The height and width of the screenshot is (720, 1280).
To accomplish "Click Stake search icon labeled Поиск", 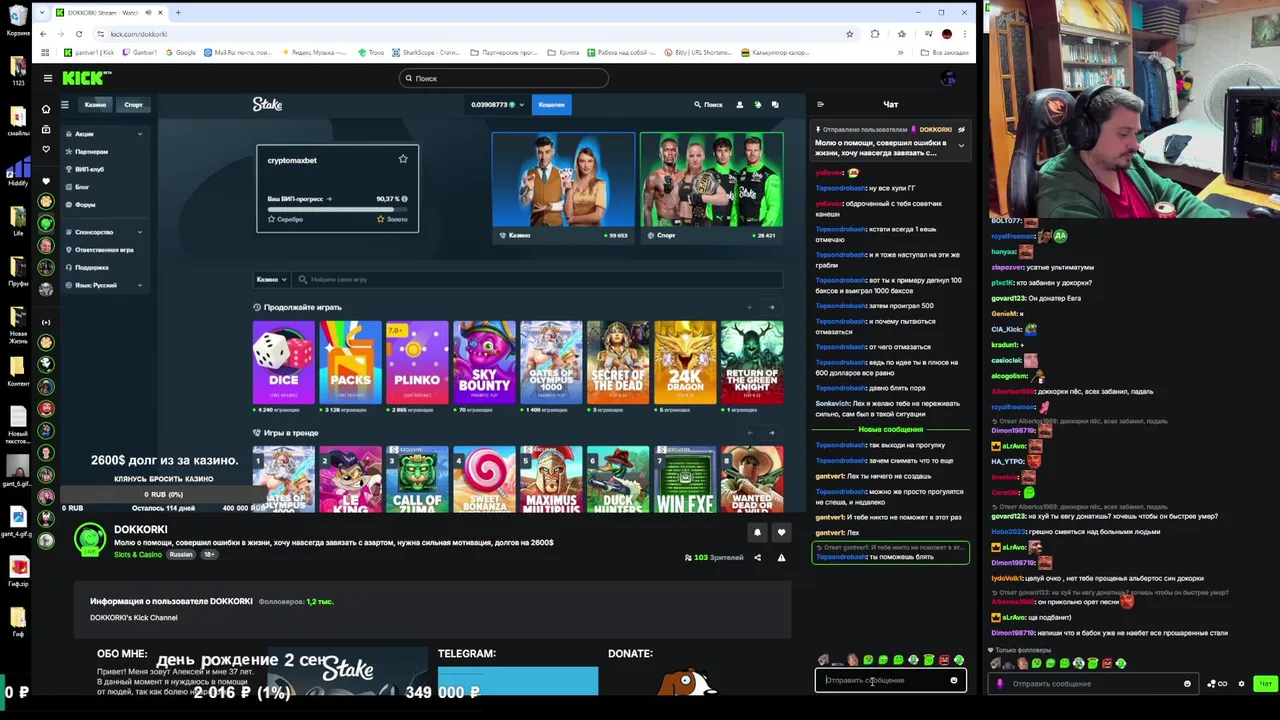I will point(708,104).
